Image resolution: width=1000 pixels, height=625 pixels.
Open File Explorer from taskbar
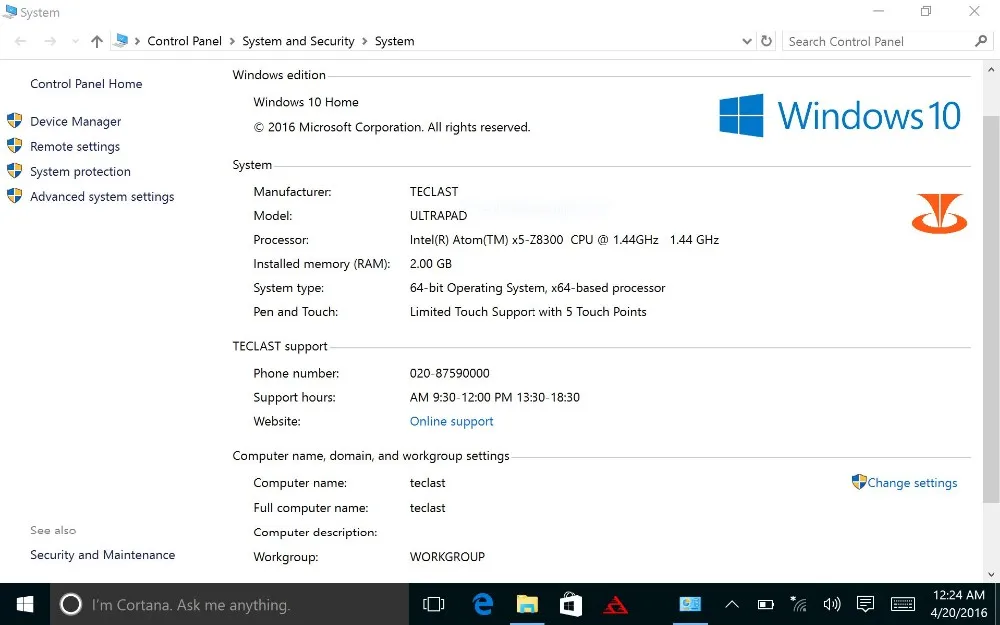pyautogui.click(x=527, y=604)
